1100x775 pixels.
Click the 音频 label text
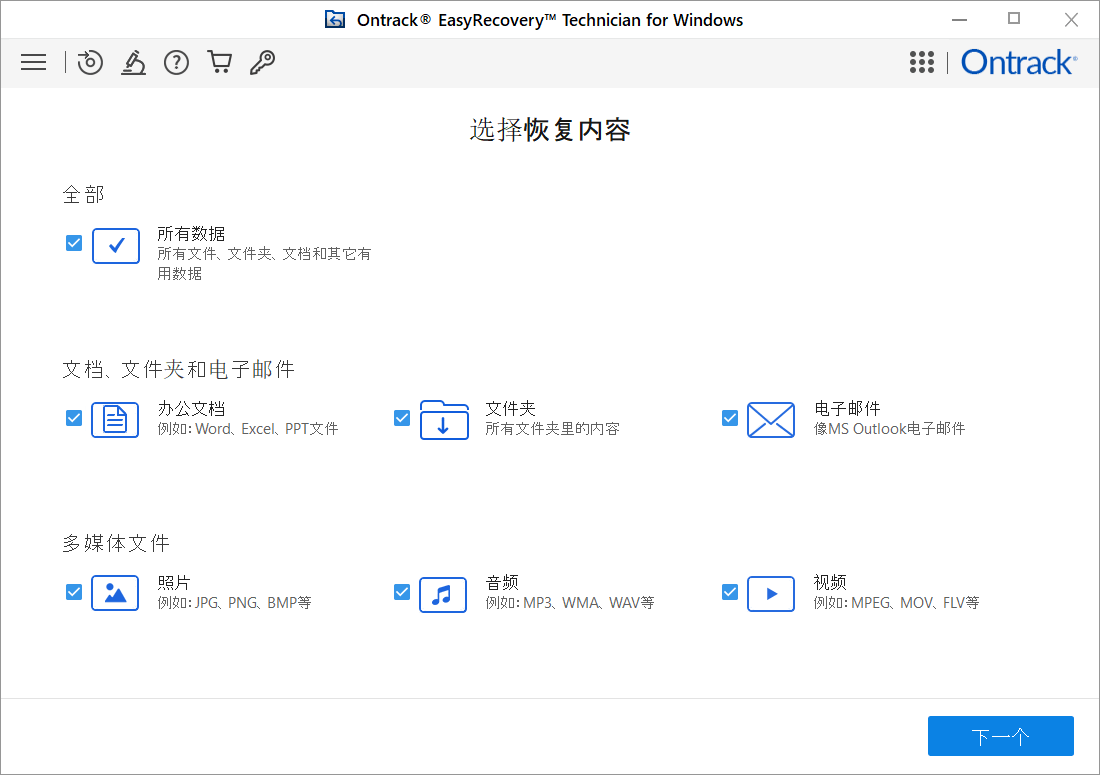tap(502, 582)
